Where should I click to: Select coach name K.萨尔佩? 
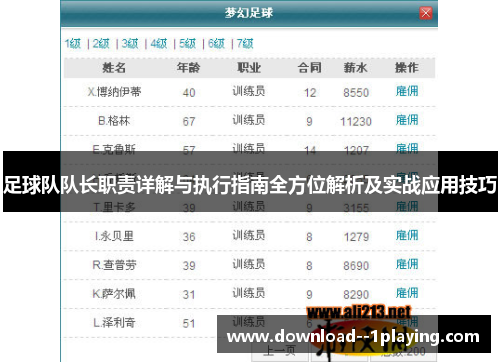point(114,294)
